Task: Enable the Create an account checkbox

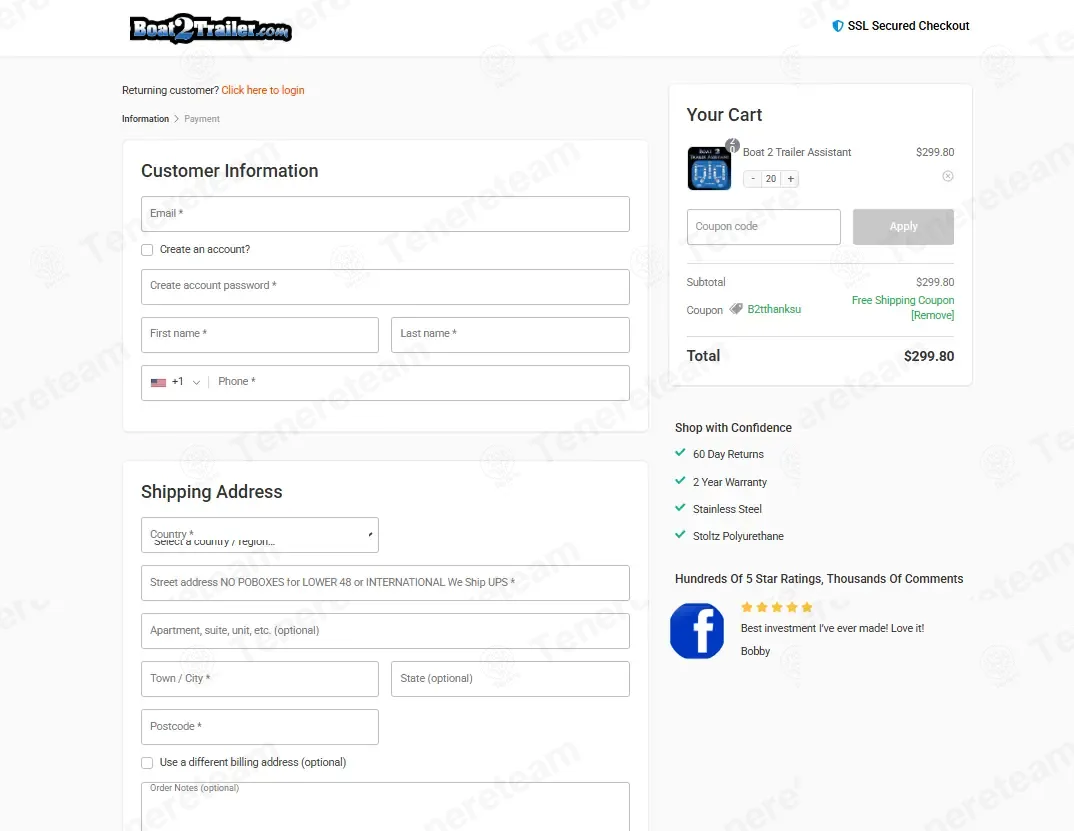Action: pyautogui.click(x=147, y=250)
